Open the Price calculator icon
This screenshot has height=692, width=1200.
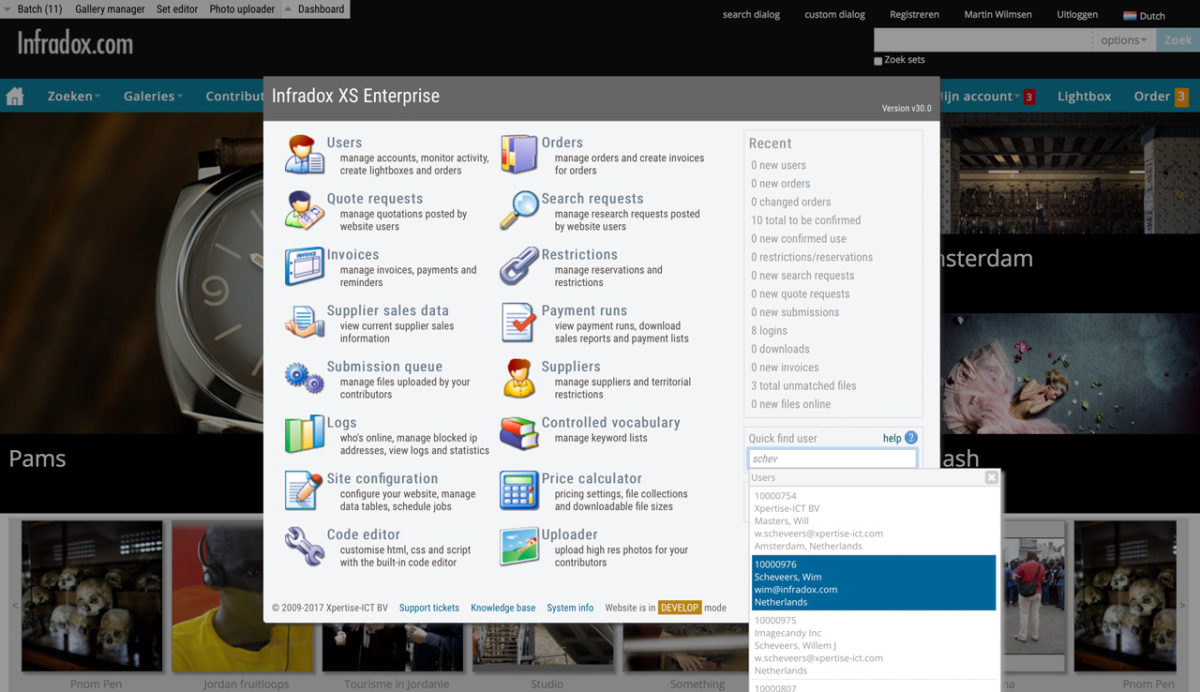pyautogui.click(x=519, y=491)
